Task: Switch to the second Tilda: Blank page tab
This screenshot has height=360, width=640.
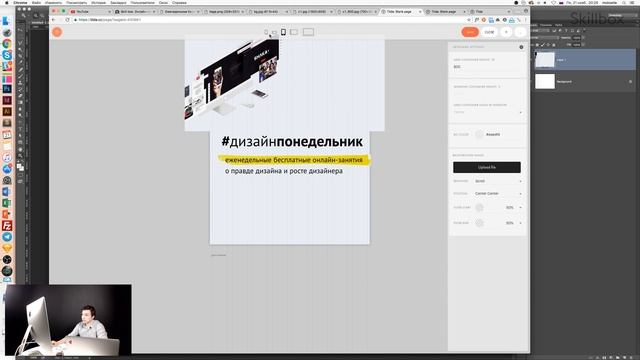Action: tap(445, 12)
